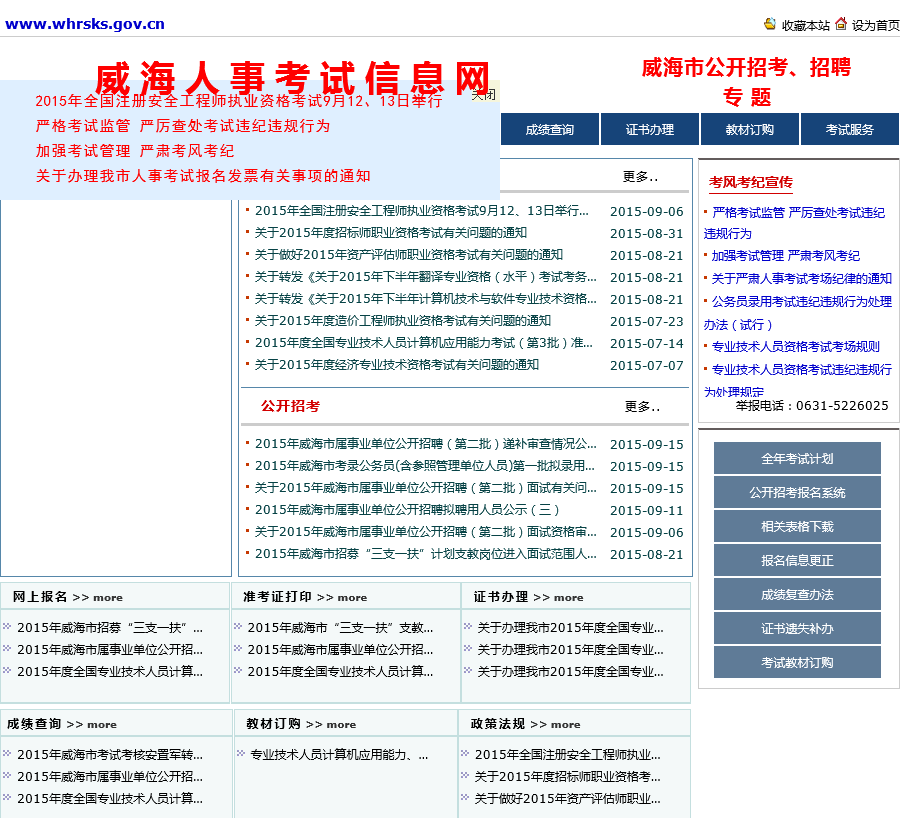Click the 考风考纪宣传 section heading
This screenshot has width=900, height=818.
(x=751, y=183)
